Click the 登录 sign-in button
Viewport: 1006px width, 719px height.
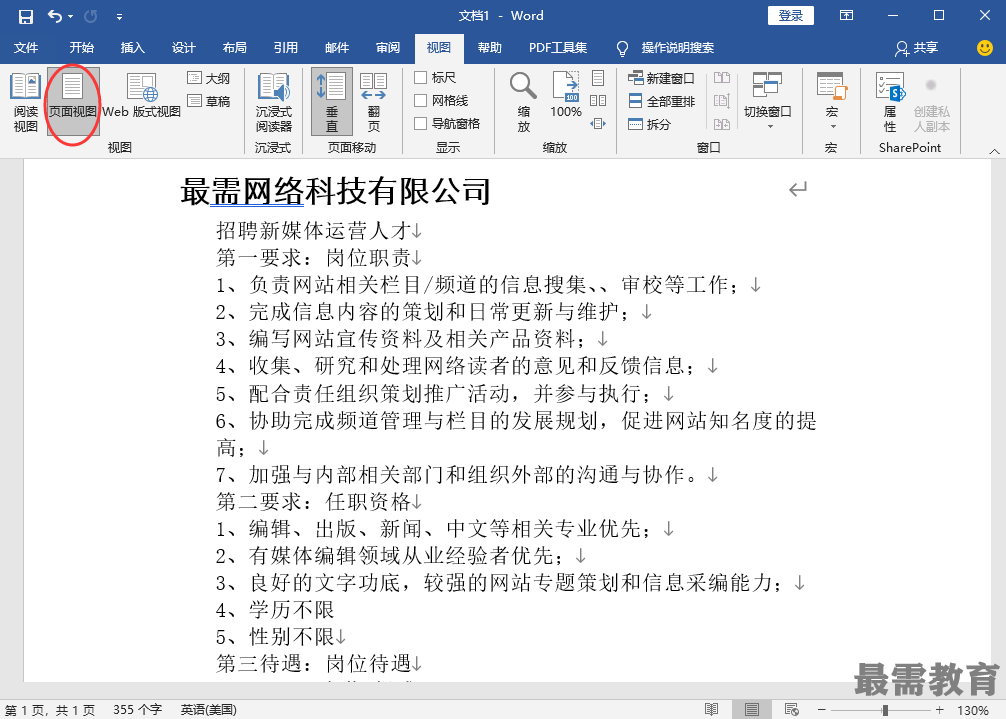click(x=790, y=15)
